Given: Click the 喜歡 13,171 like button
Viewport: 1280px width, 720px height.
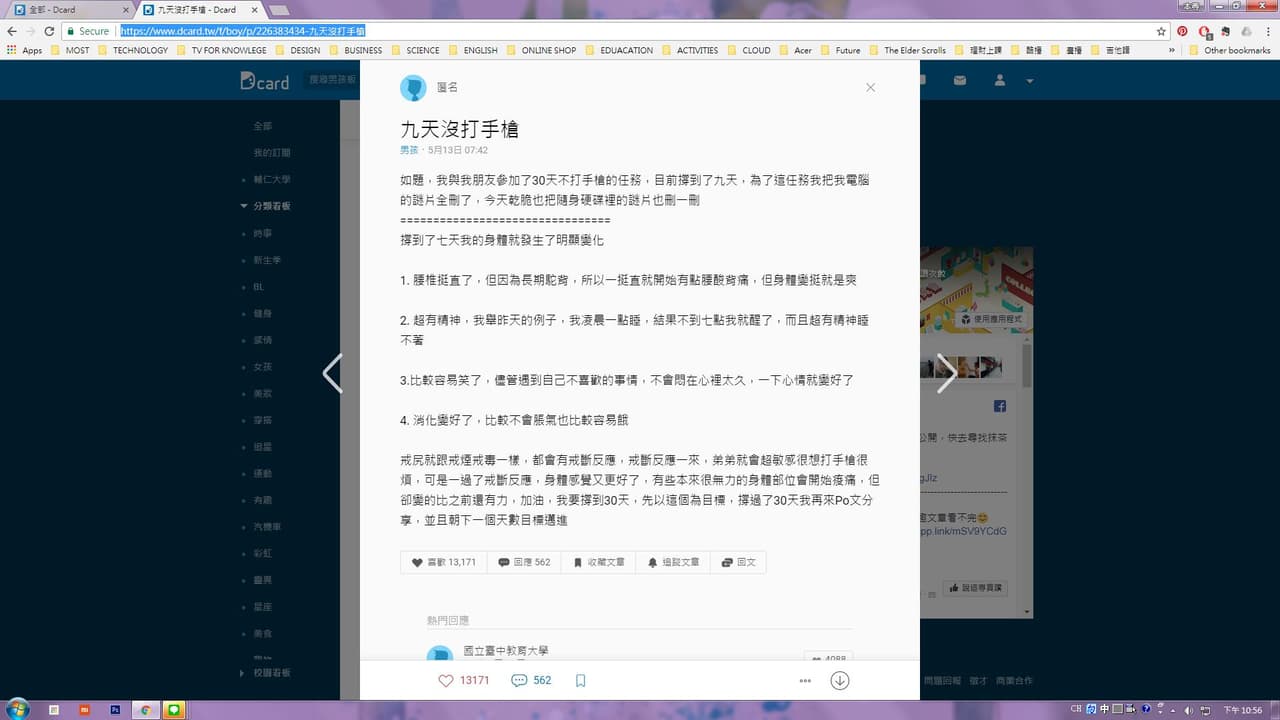Looking at the screenshot, I should [444, 562].
